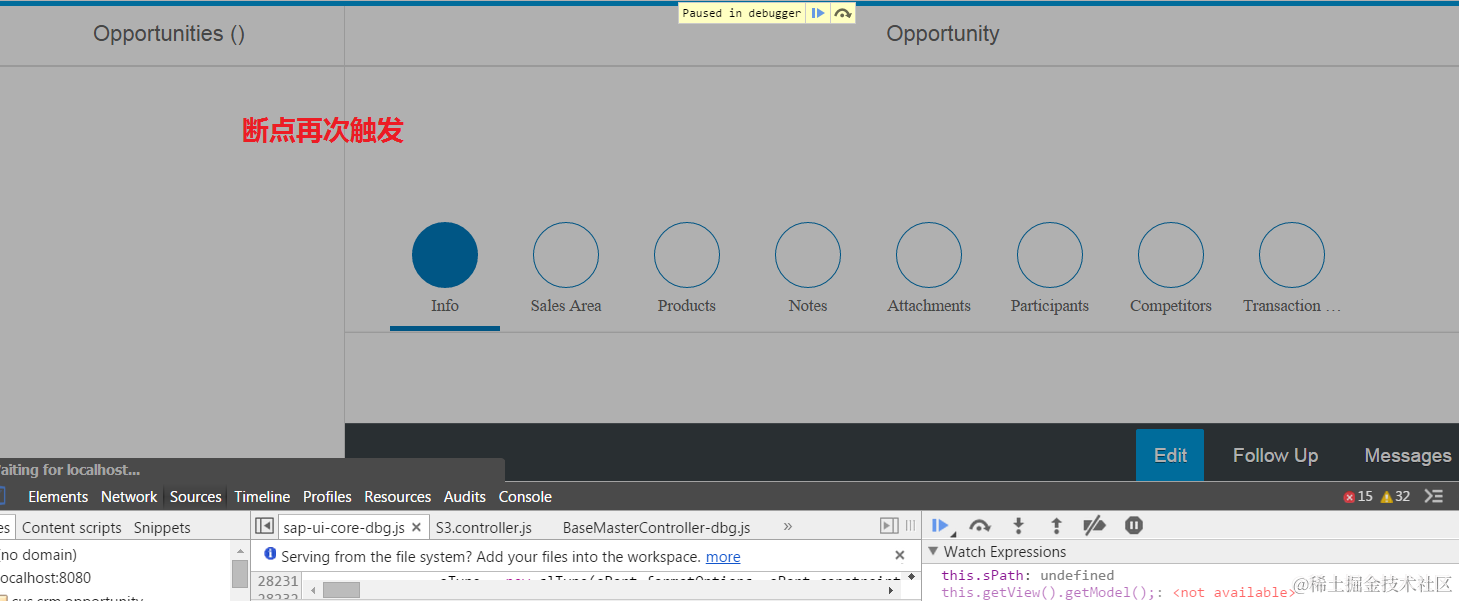This screenshot has width=1459, height=601.
Task: Click the step into function icon
Action: [x=1019, y=526]
